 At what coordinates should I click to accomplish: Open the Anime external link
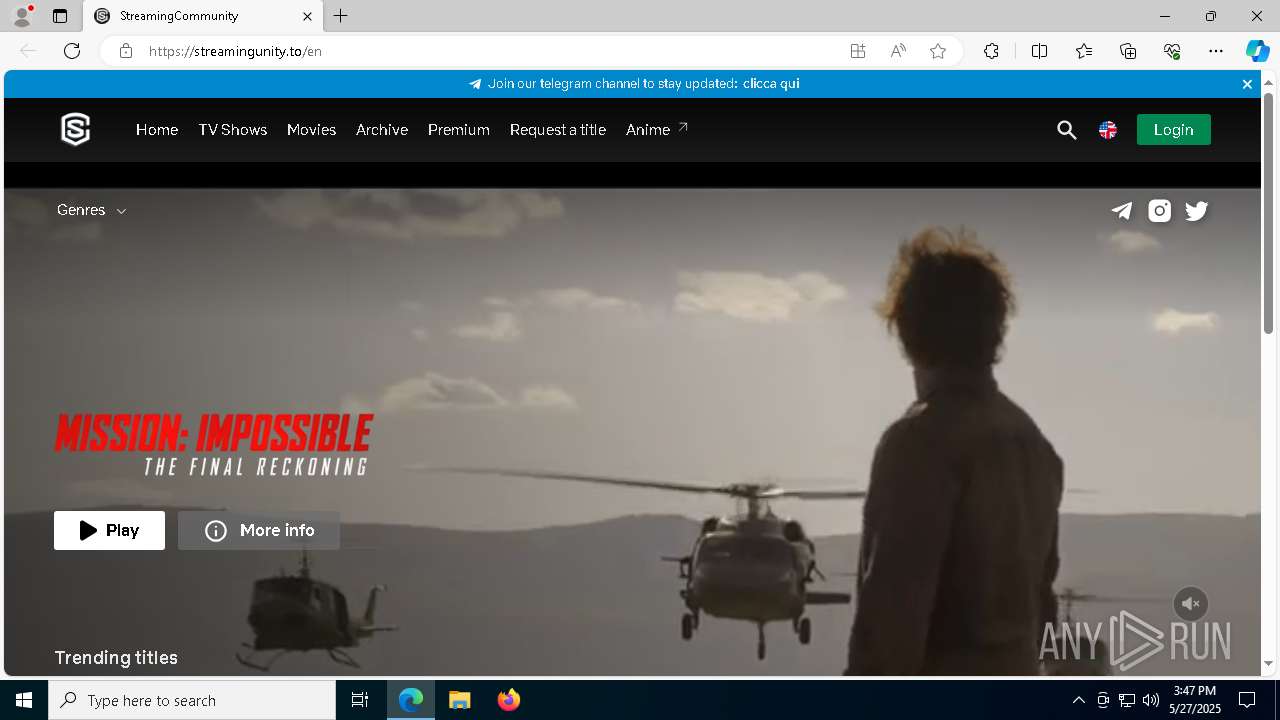click(657, 130)
